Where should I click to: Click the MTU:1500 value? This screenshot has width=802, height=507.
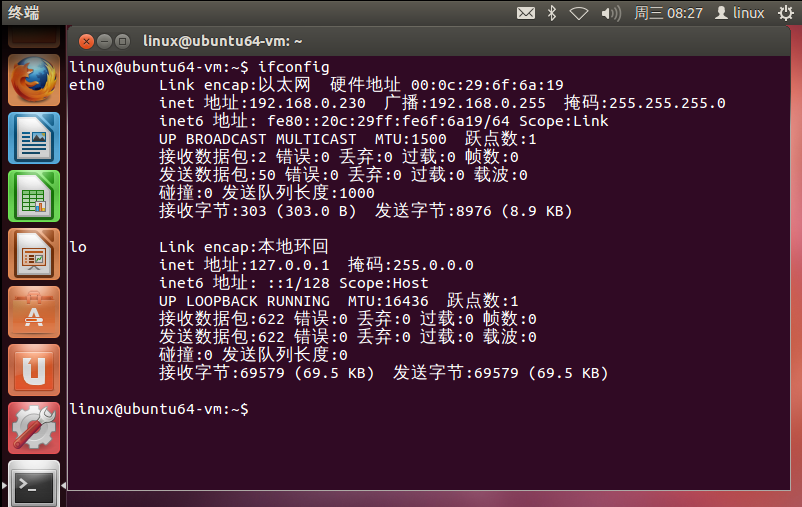(411, 139)
